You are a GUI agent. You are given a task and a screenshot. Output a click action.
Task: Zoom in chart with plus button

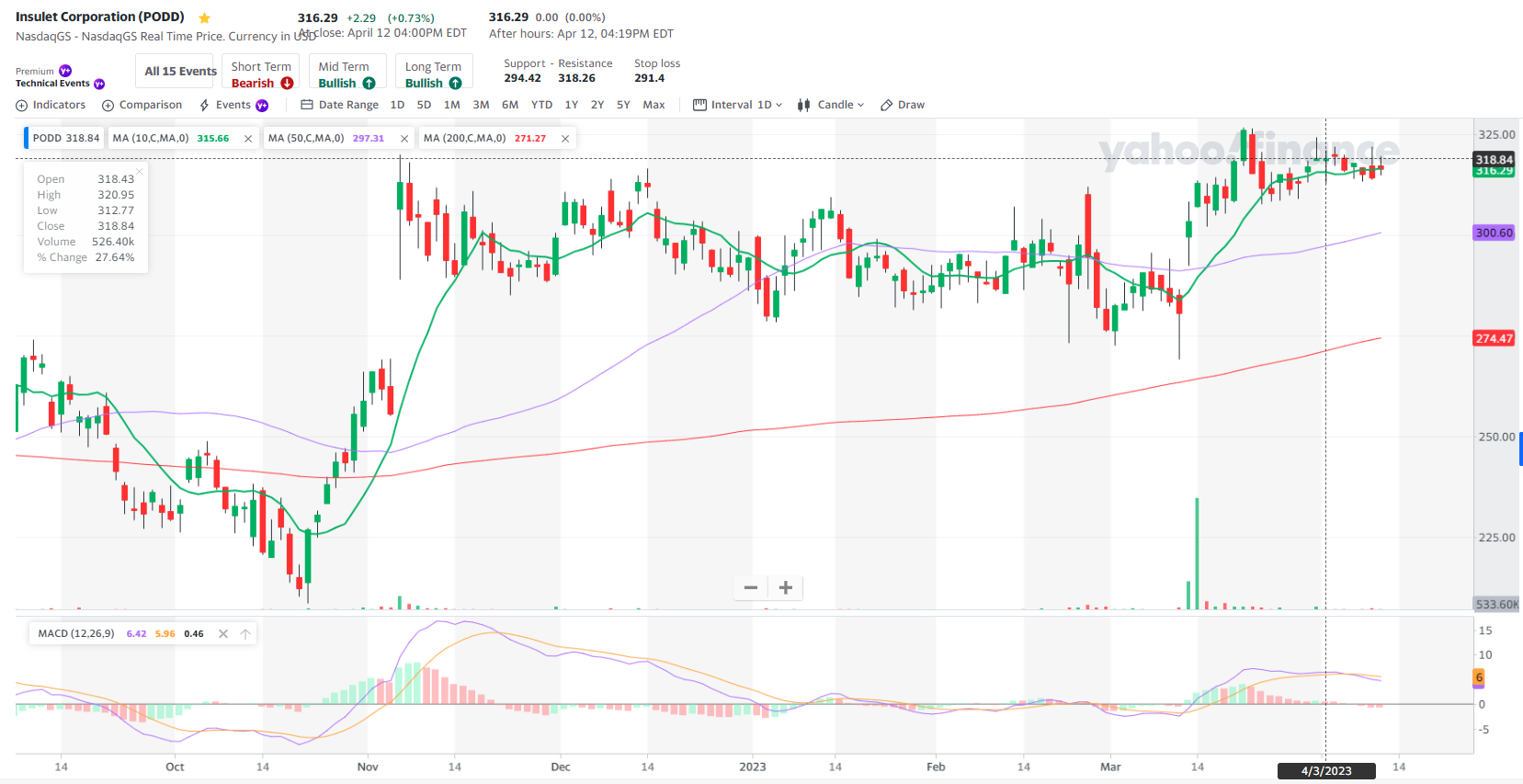pos(786,587)
